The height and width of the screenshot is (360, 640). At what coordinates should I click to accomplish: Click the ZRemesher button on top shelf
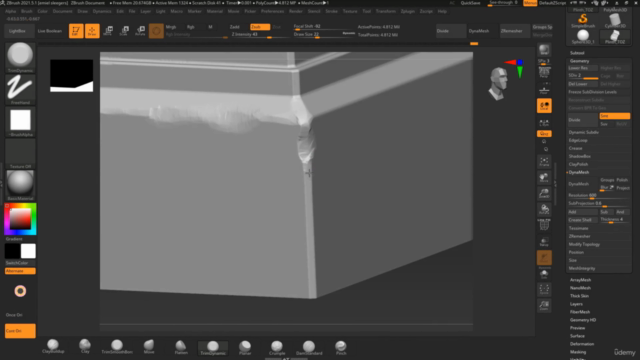(x=515, y=31)
